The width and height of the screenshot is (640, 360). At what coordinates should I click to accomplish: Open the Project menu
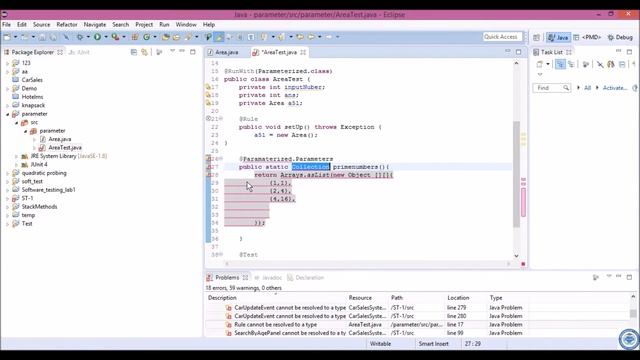click(x=144, y=24)
